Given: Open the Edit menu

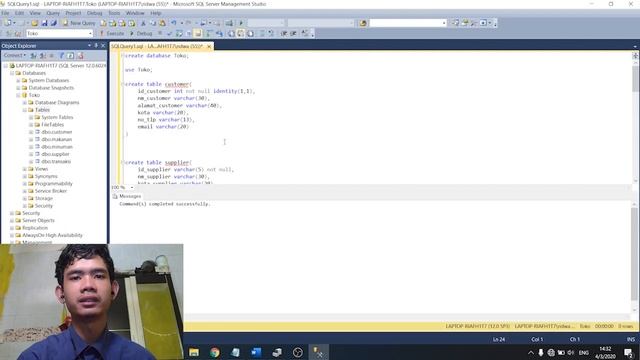Looking at the screenshot, I should pyautogui.click(x=19, y=13).
